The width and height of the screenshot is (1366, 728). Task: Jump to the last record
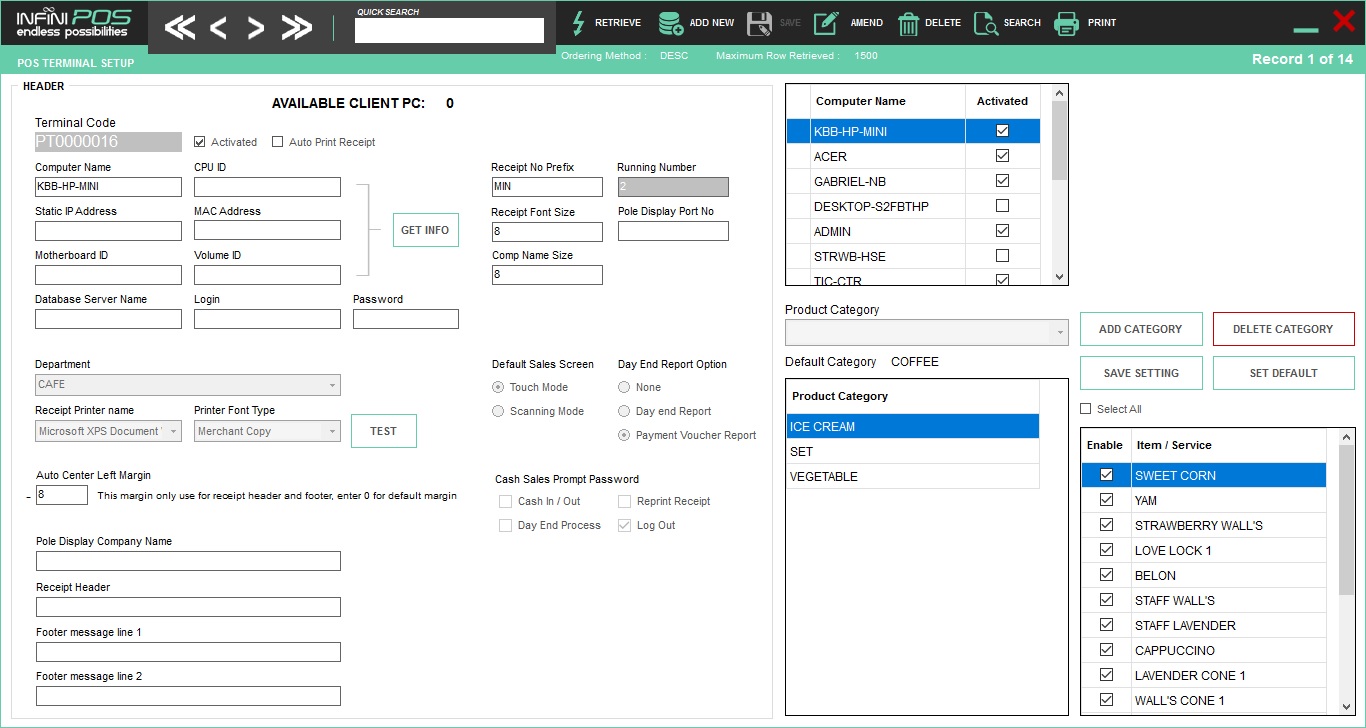[x=297, y=28]
